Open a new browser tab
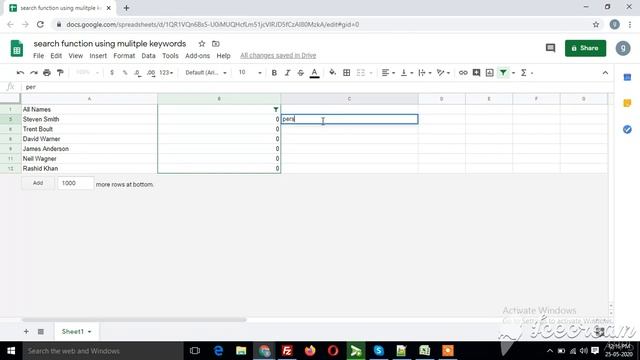The image size is (640, 360). coord(127,8)
